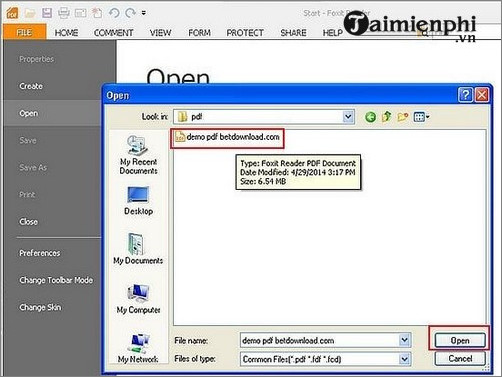Select Save As in File sidebar
Image resolution: width=502 pixels, height=377 pixels.
tap(33, 167)
